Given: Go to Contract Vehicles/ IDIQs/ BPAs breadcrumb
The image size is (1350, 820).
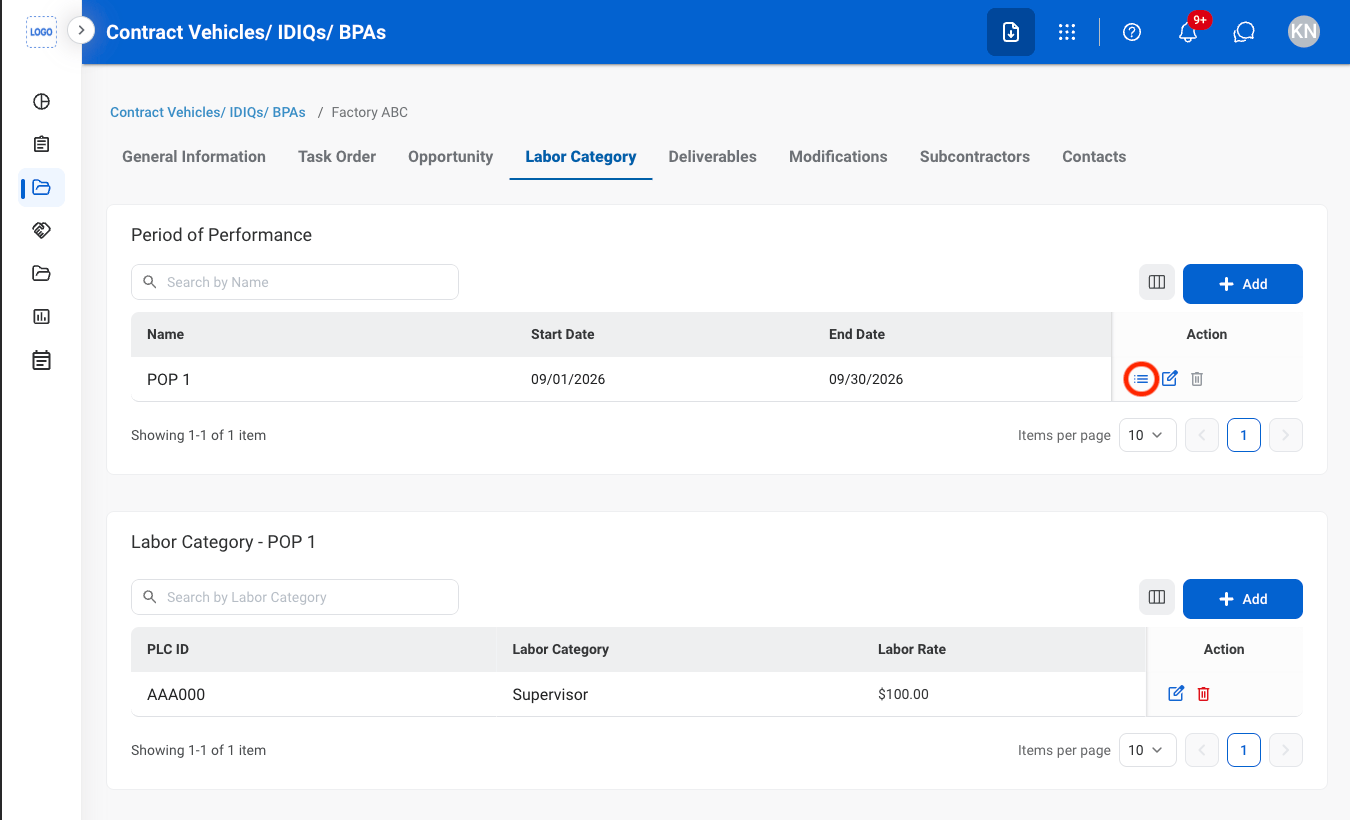Looking at the screenshot, I should 208,112.
